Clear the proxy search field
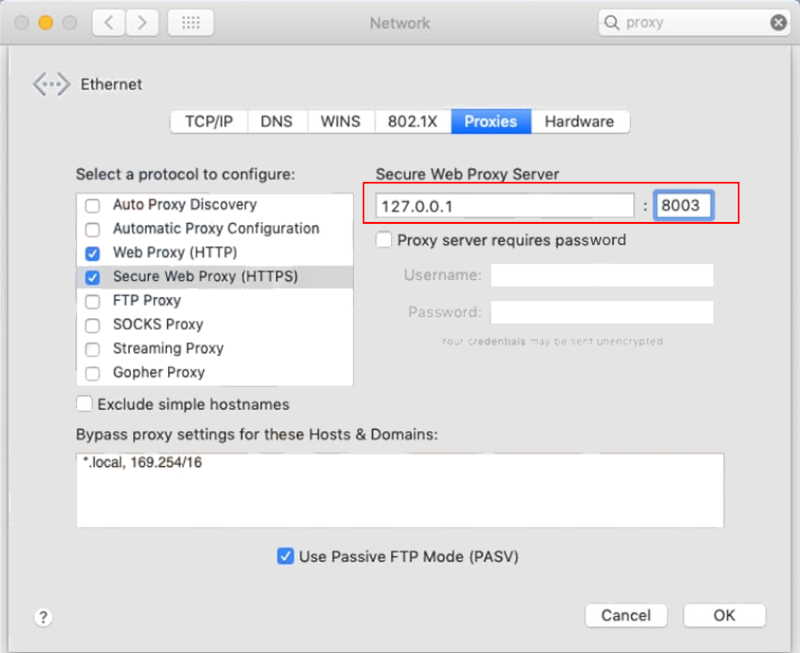 778,22
